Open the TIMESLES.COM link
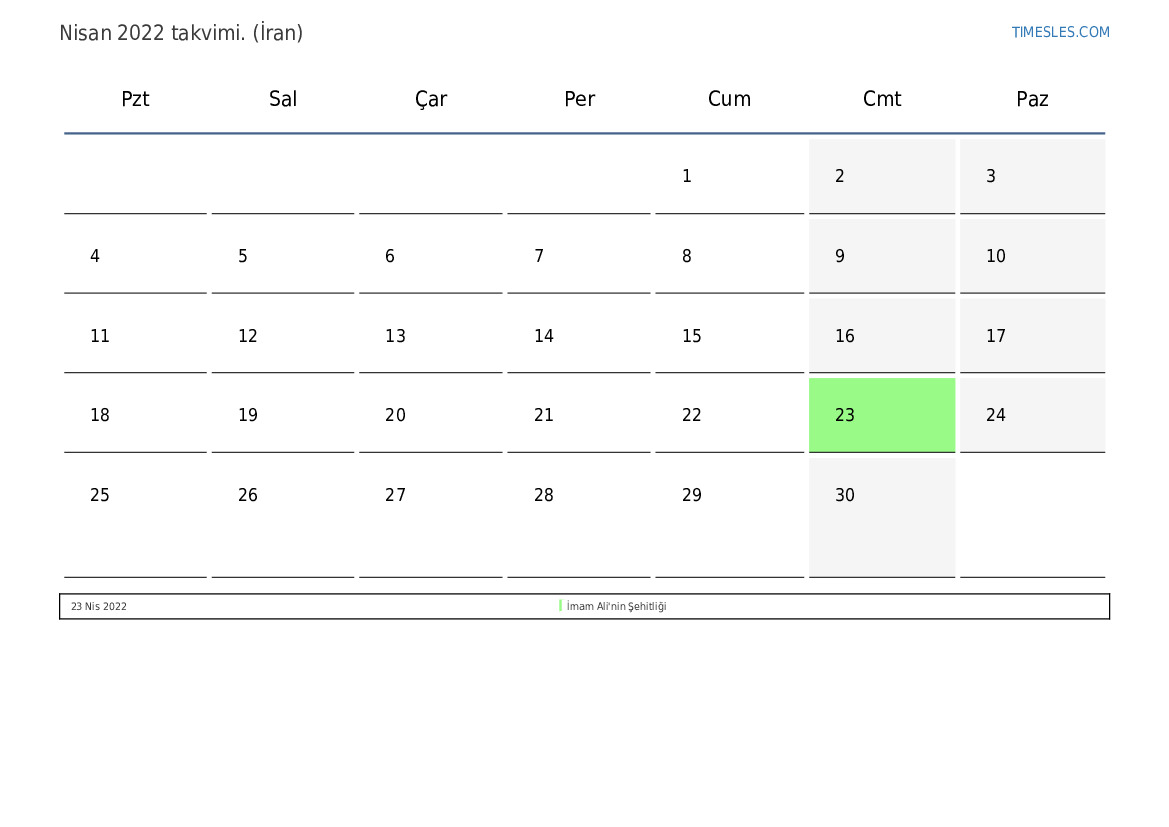 [1060, 32]
